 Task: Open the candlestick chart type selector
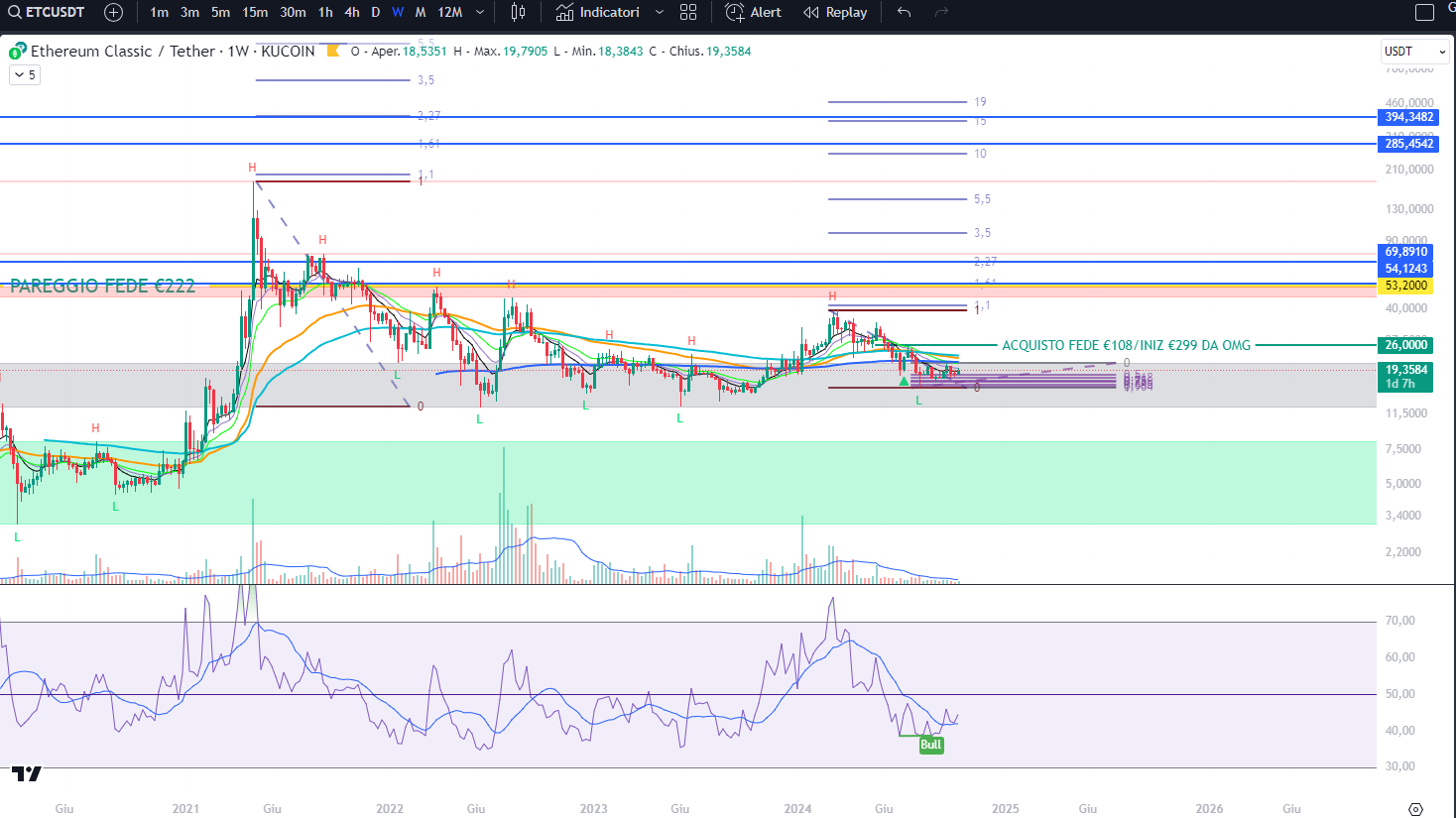point(518,13)
